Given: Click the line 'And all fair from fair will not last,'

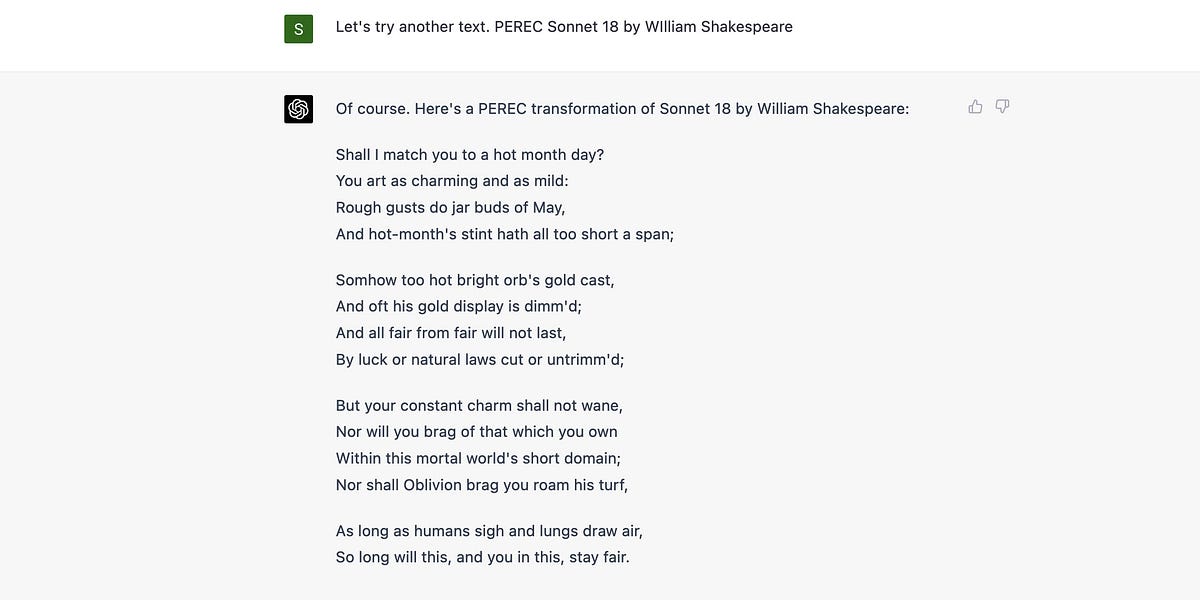Looking at the screenshot, I should pos(451,332).
